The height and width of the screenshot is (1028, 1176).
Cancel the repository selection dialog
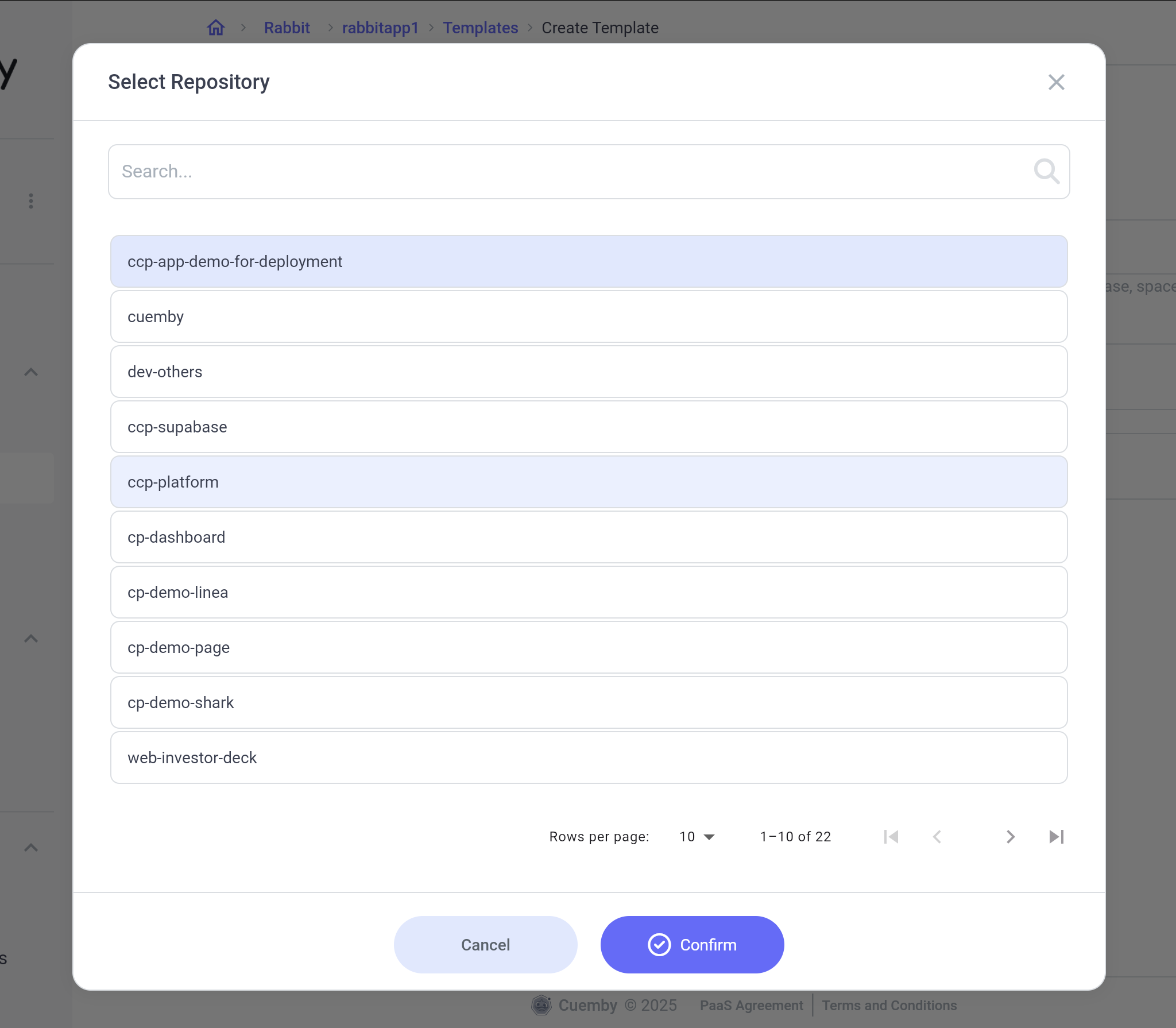[485, 945]
